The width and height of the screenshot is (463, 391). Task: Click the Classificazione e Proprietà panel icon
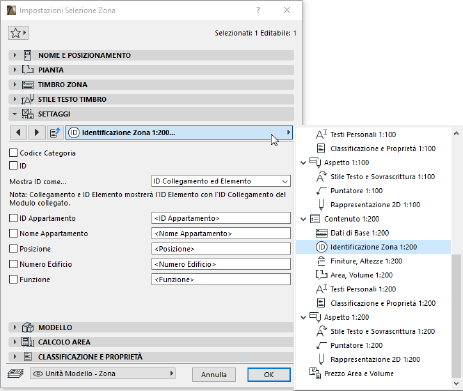(28, 357)
